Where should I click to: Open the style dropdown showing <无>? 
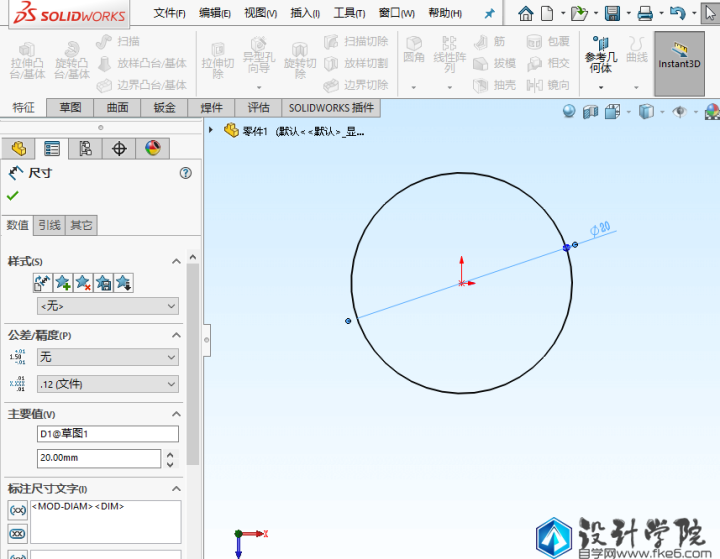click(107, 306)
